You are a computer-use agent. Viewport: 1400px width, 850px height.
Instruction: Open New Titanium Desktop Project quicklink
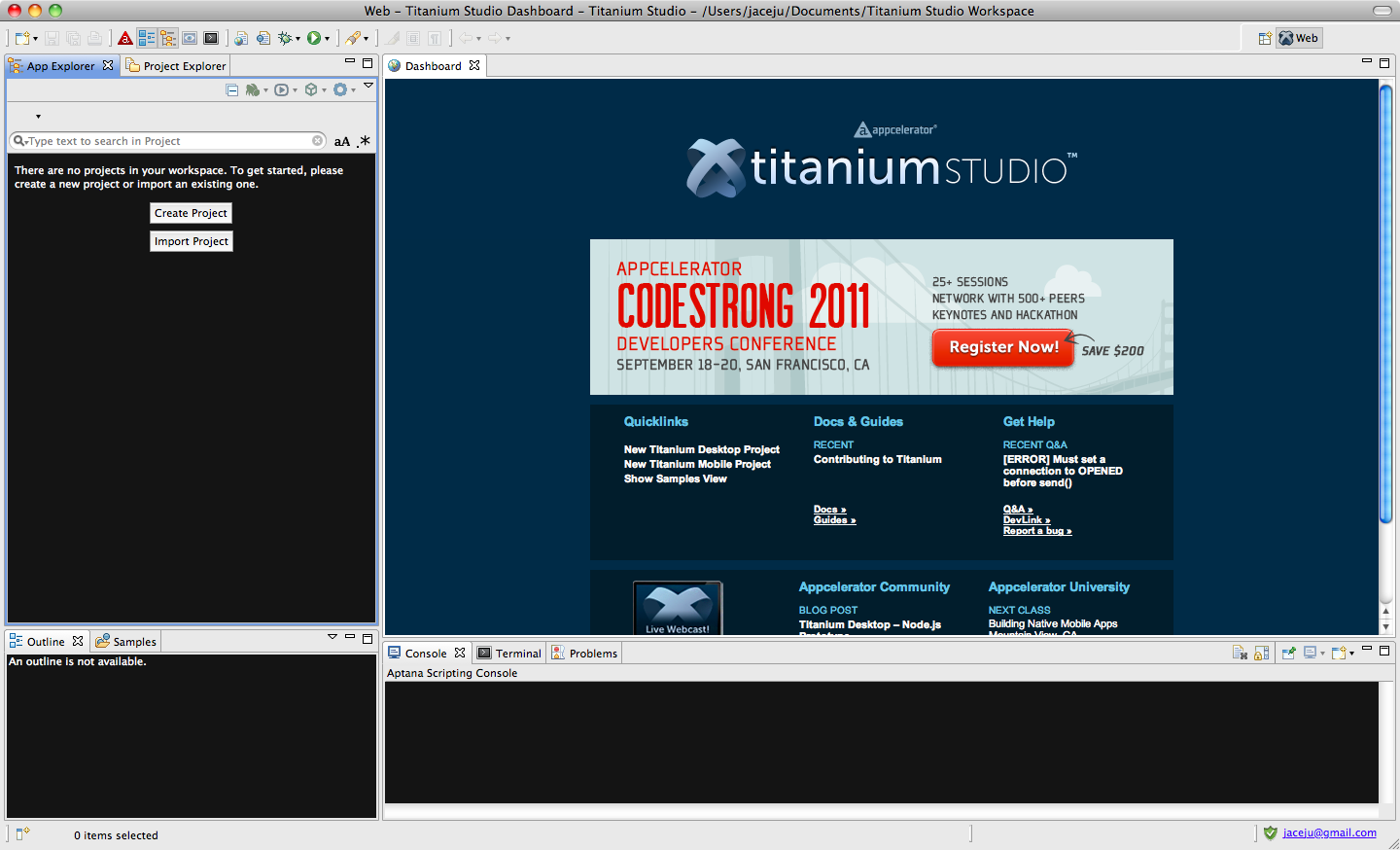(702, 449)
